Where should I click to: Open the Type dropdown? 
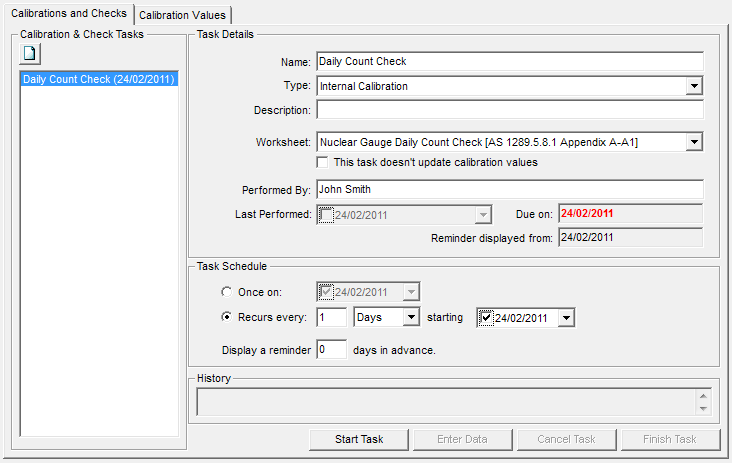coord(694,86)
